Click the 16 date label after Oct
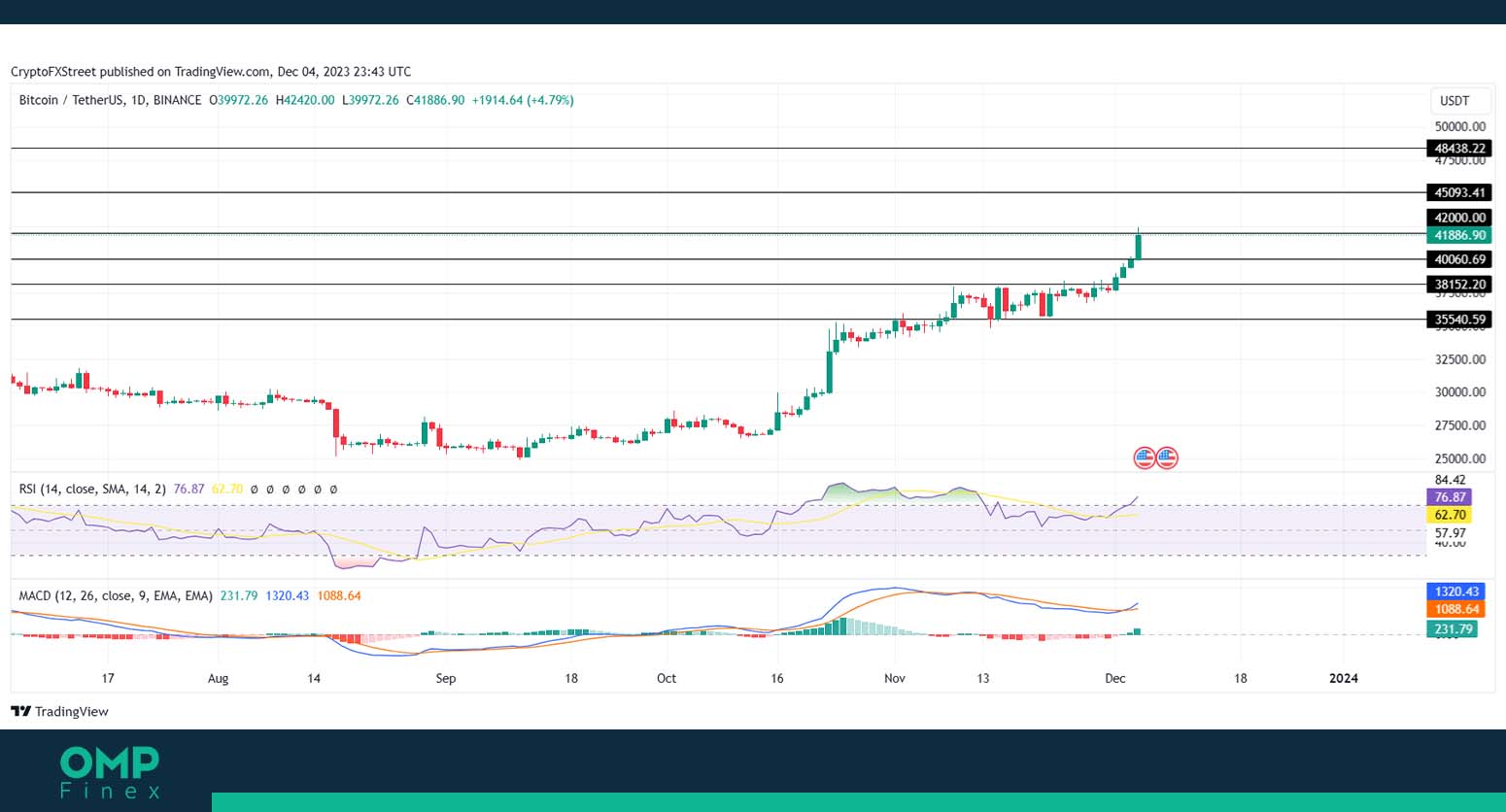The width and height of the screenshot is (1506, 812). pyautogui.click(x=777, y=678)
